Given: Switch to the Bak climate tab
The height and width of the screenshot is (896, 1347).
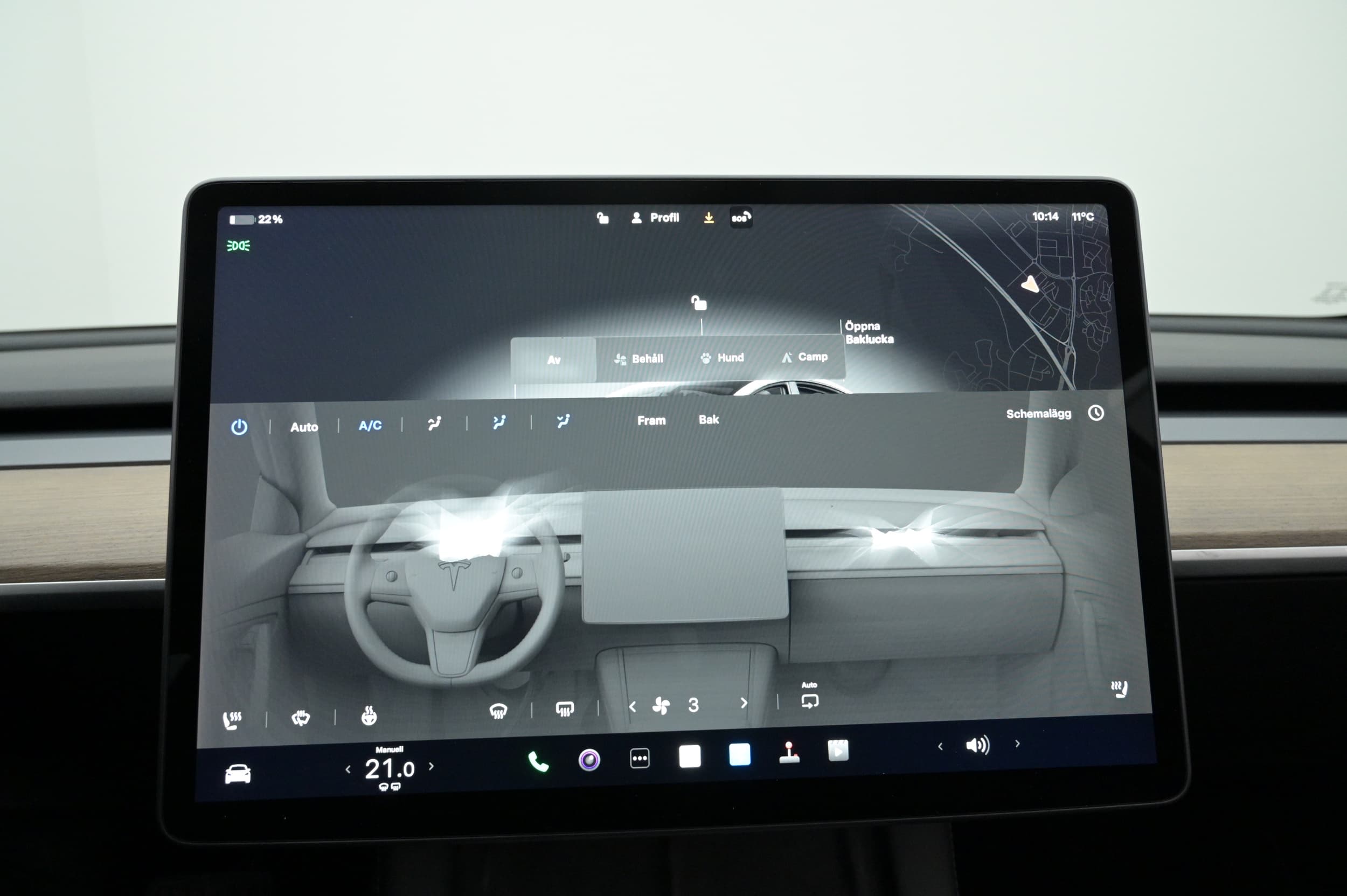Looking at the screenshot, I should 709,419.
